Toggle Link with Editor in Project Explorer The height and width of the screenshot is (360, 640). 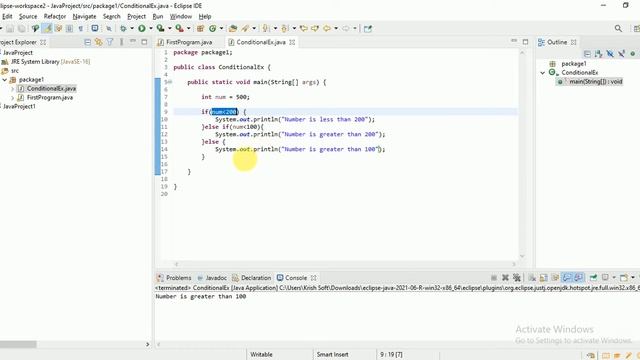click(x=98, y=42)
